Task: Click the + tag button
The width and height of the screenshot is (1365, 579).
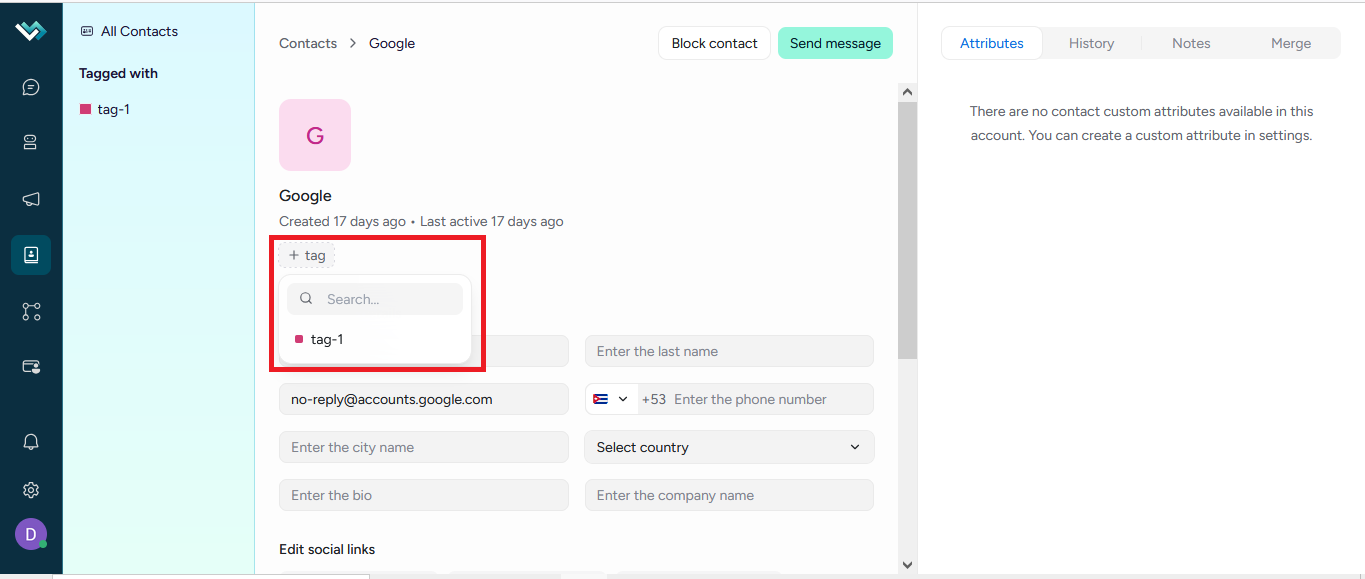Action: click(307, 255)
